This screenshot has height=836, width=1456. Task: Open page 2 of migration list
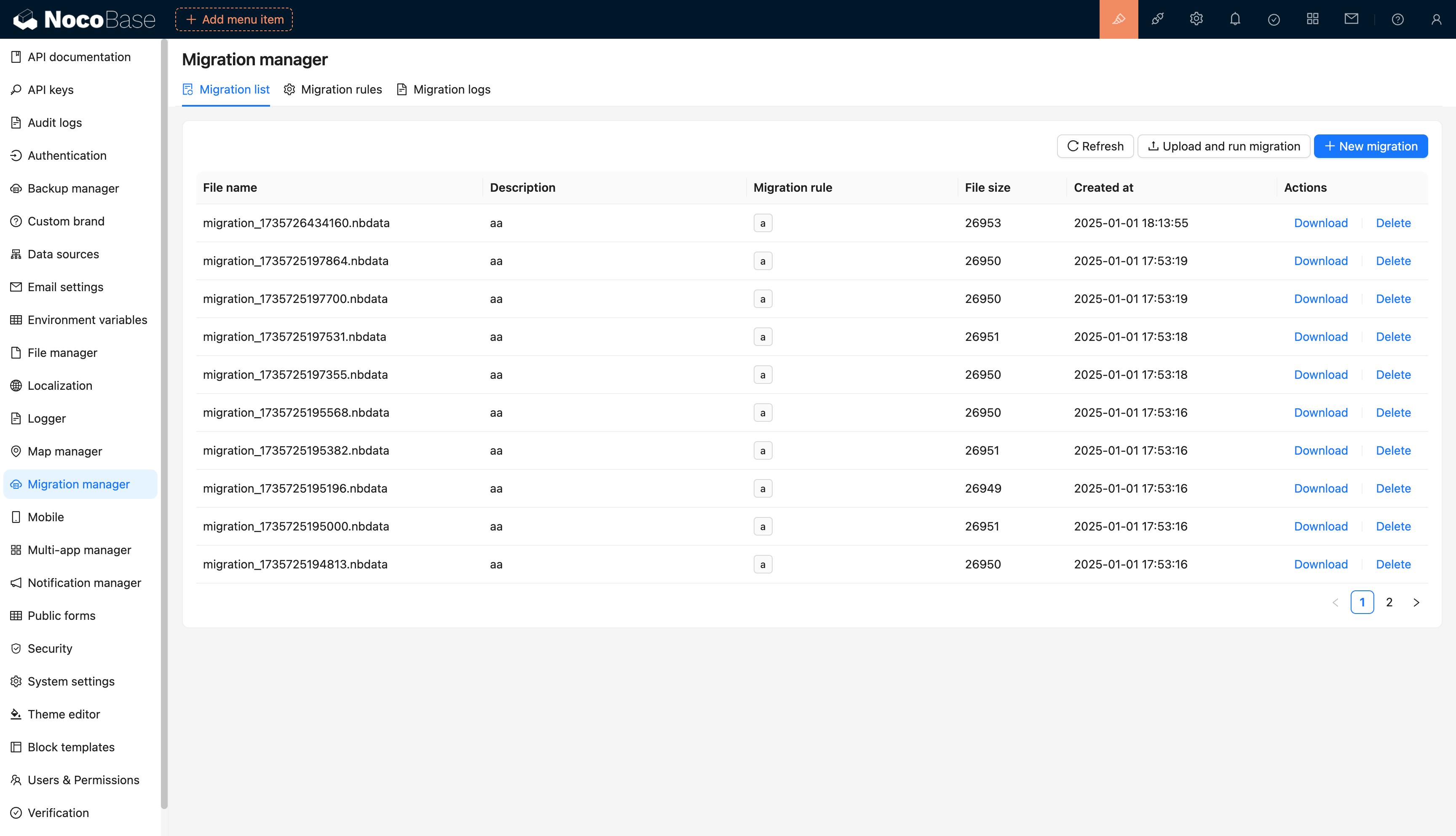click(1389, 602)
